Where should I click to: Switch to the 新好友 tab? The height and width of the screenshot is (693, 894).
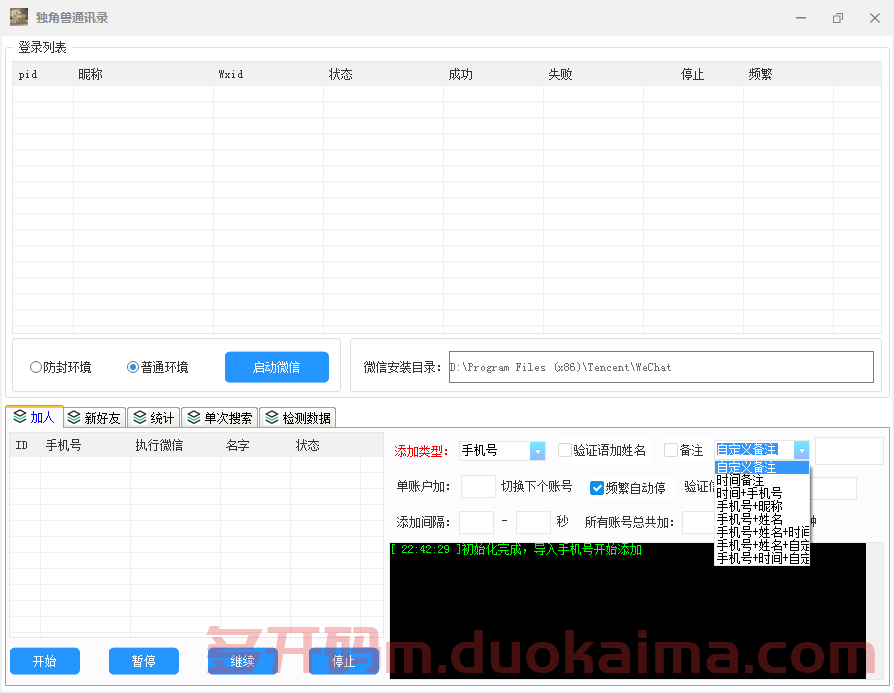coord(94,417)
